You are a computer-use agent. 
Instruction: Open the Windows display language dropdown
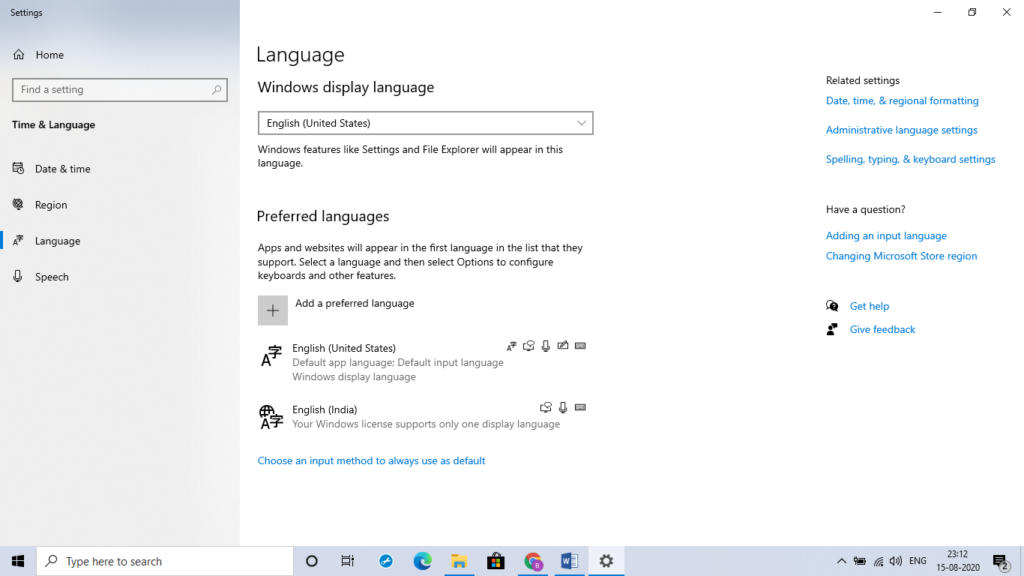(425, 123)
